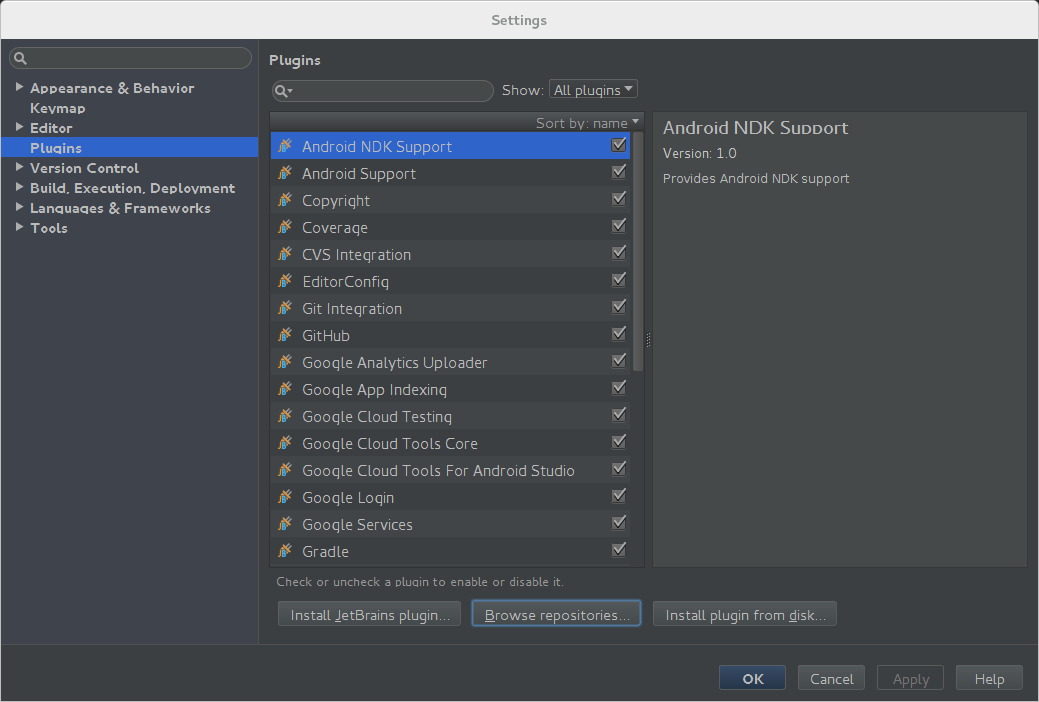
Task: Uncheck the CVS Integration plugin
Action: pyautogui.click(x=619, y=253)
